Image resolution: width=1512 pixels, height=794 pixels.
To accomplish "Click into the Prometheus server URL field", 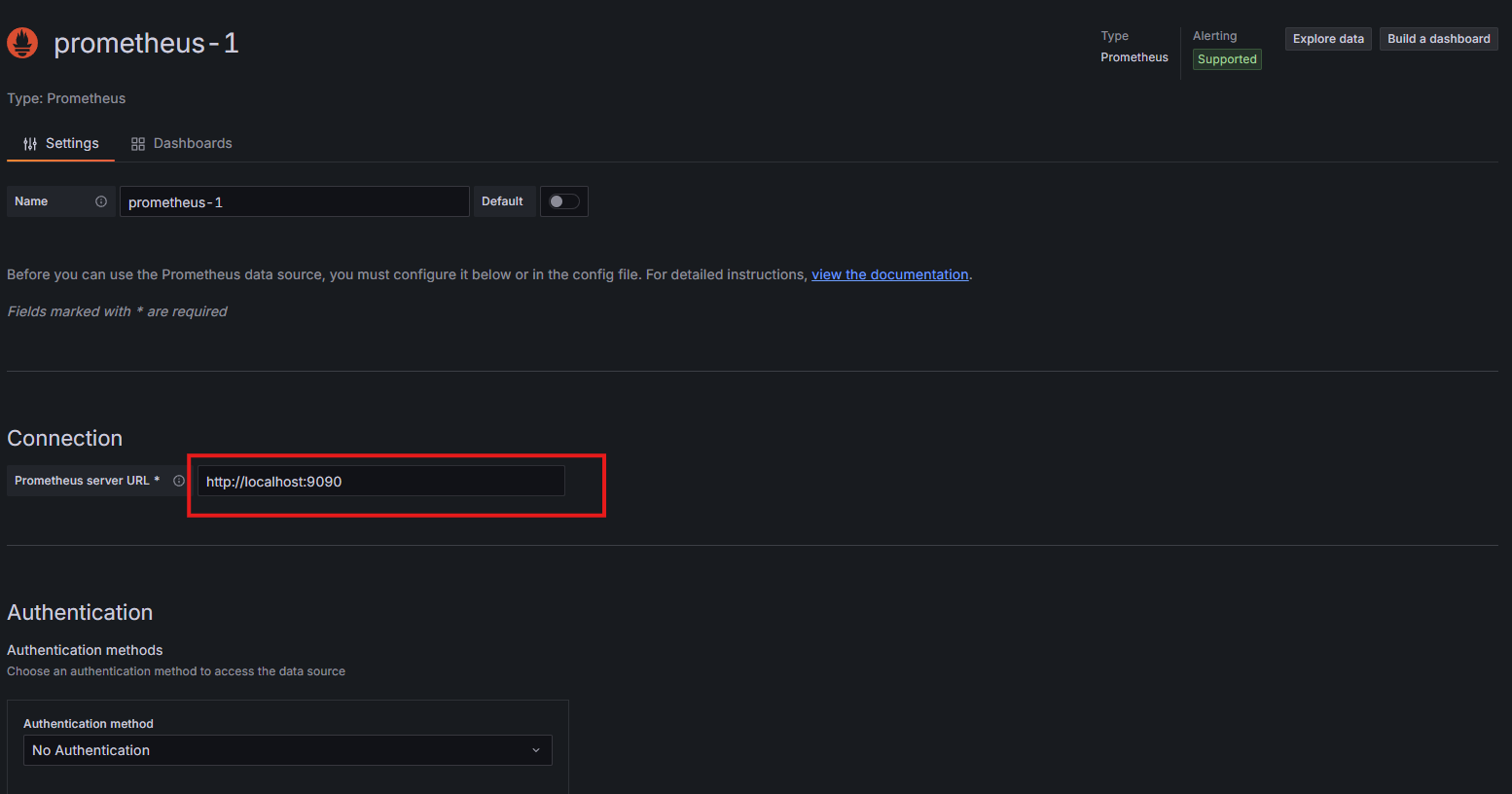I will pos(380,482).
